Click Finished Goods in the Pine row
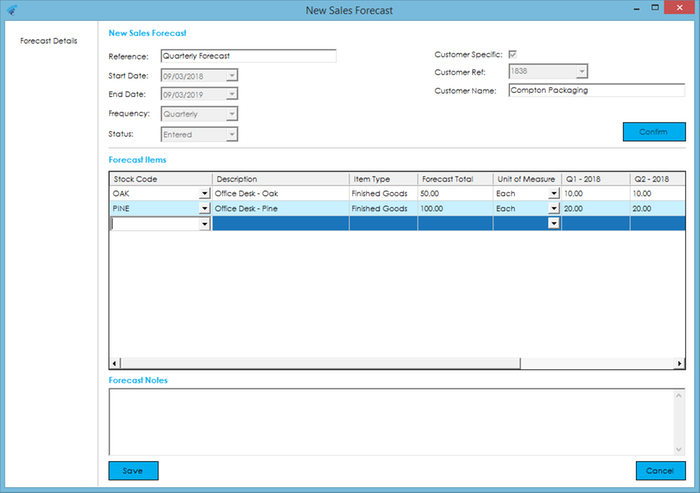Screen dimensions: 700x493 [383, 209]
